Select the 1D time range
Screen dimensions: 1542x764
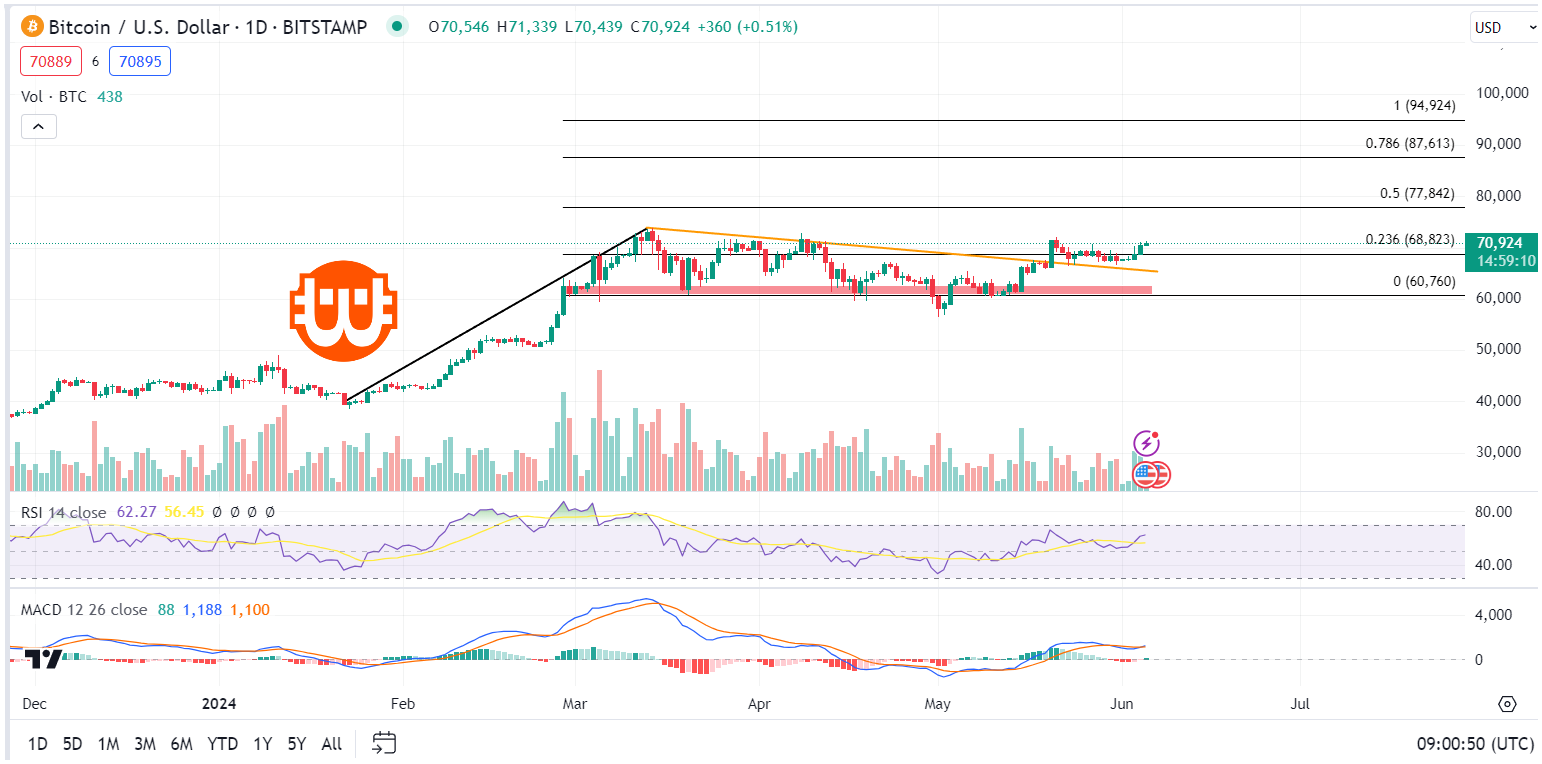point(38,744)
